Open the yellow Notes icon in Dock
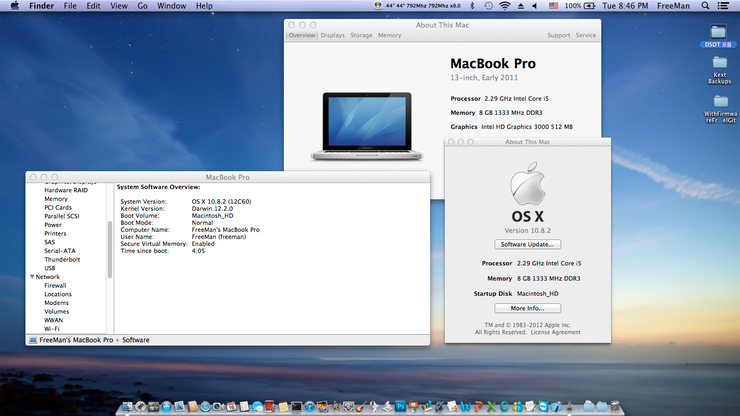The width and height of the screenshot is (740, 416). [283, 407]
